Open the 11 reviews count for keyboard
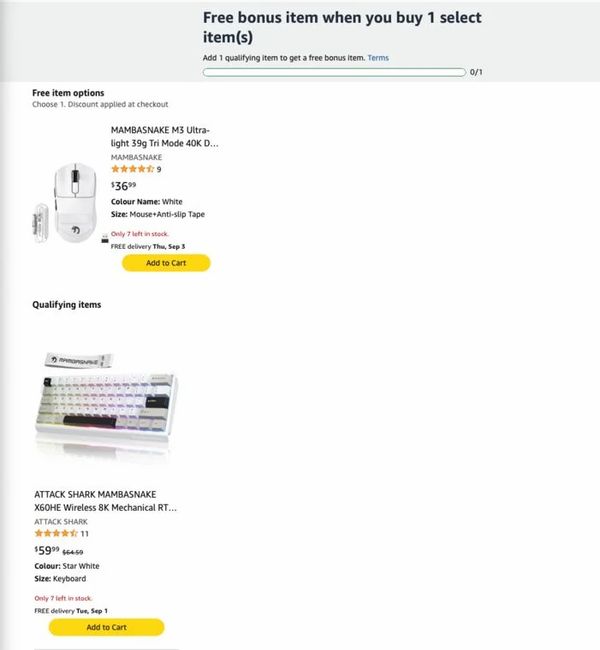The width and height of the screenshot is (600, 650). pyautogui.click(x=85, y=534)
